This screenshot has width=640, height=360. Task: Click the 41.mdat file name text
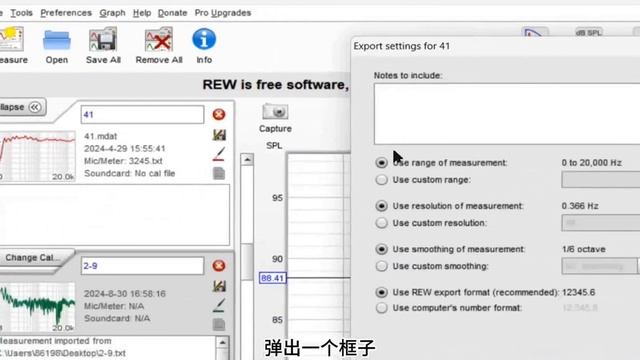click(100, 136)
